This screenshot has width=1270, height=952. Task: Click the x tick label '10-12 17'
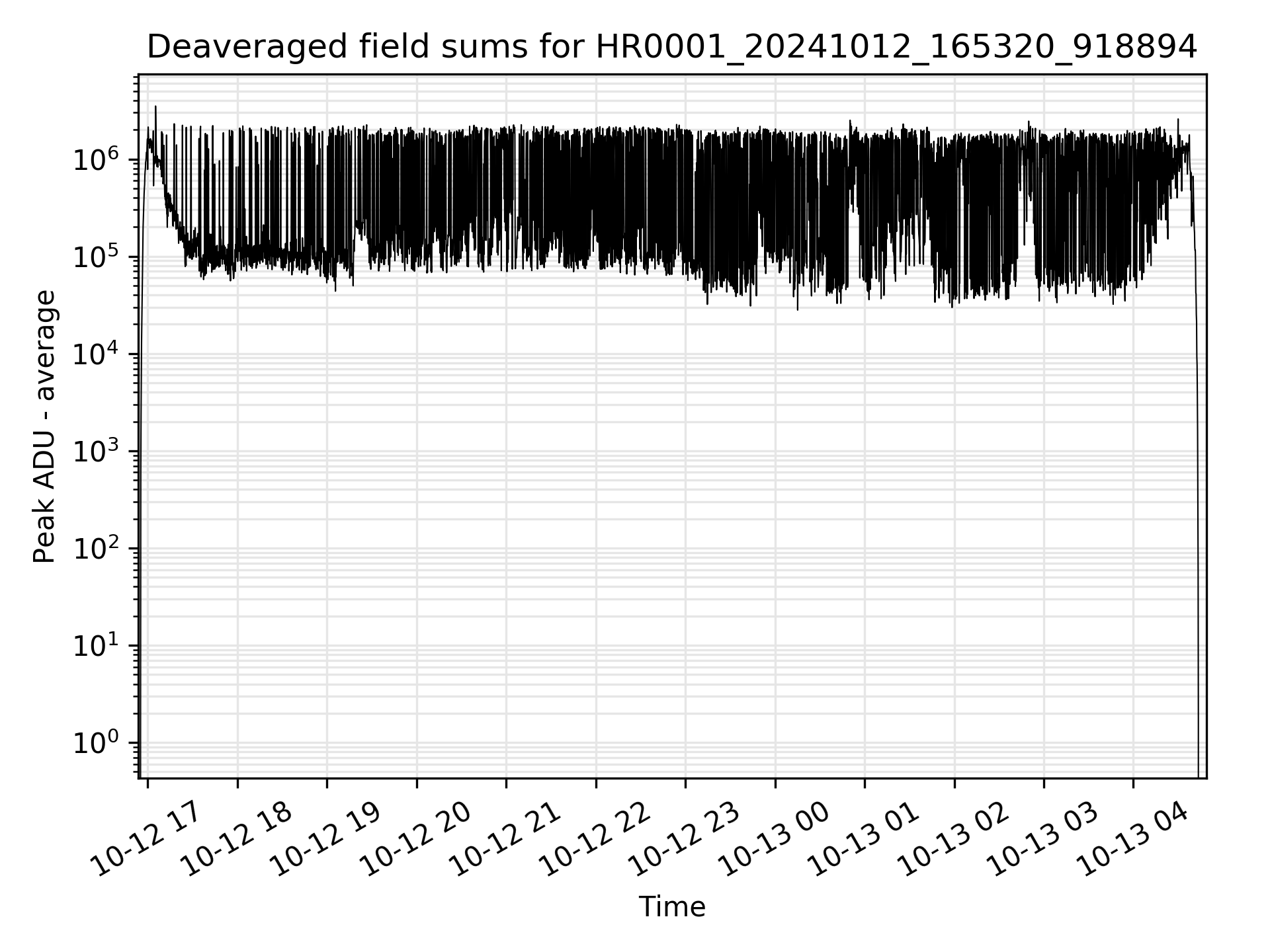click(x=146, y=838)
